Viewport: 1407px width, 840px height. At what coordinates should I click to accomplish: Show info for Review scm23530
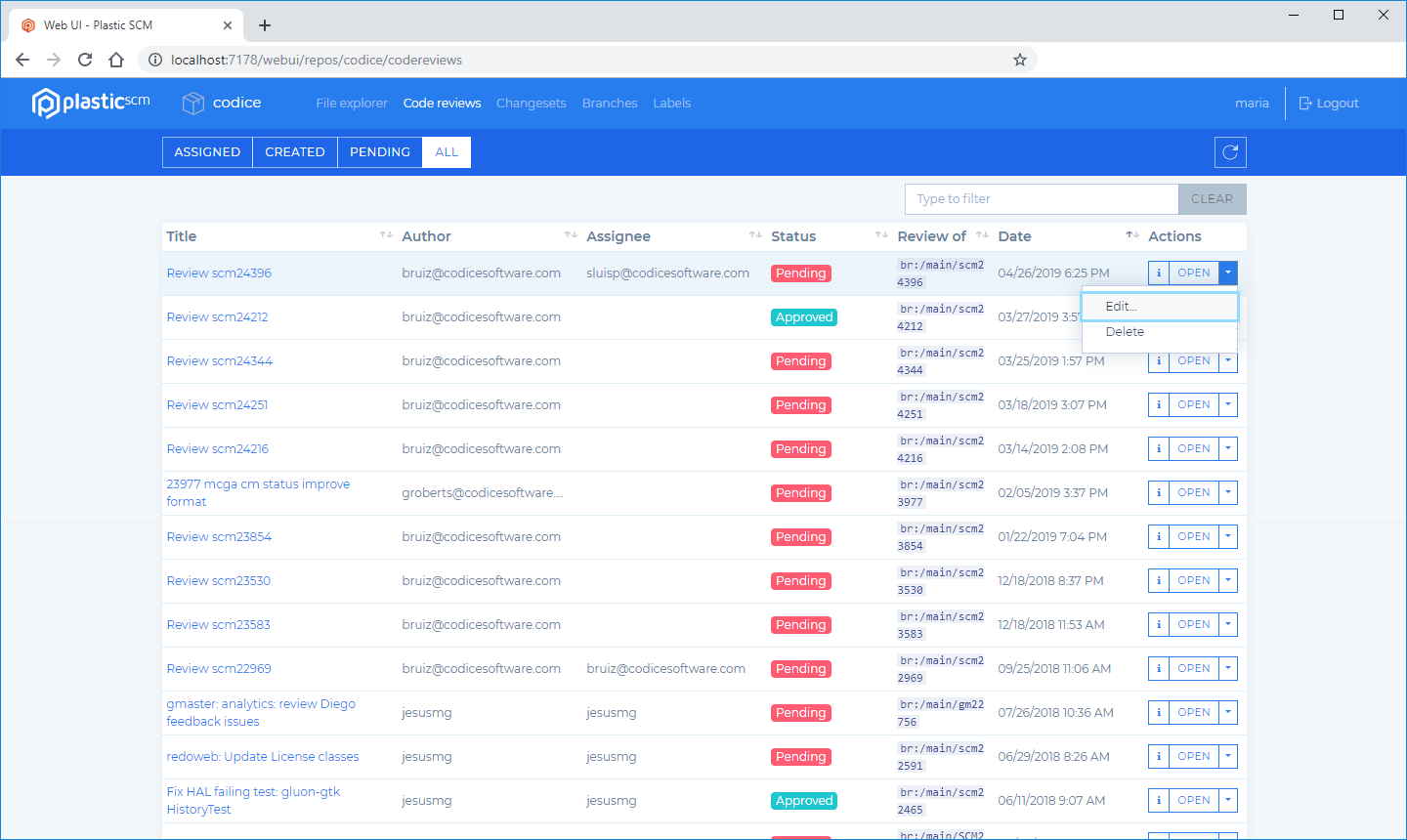click(x=1159, y=581)
